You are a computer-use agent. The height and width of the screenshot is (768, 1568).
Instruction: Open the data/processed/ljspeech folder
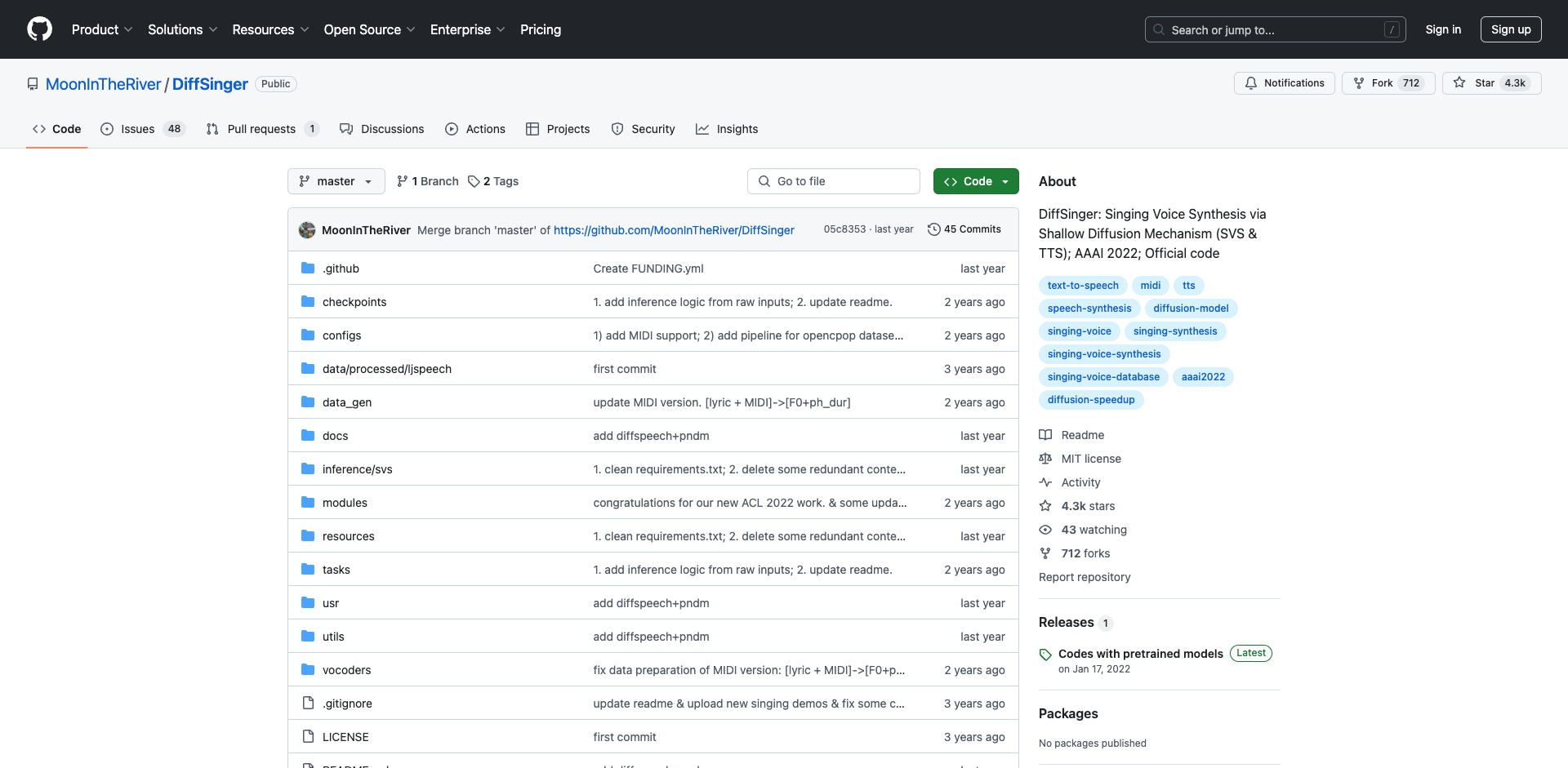click(387, 369)
